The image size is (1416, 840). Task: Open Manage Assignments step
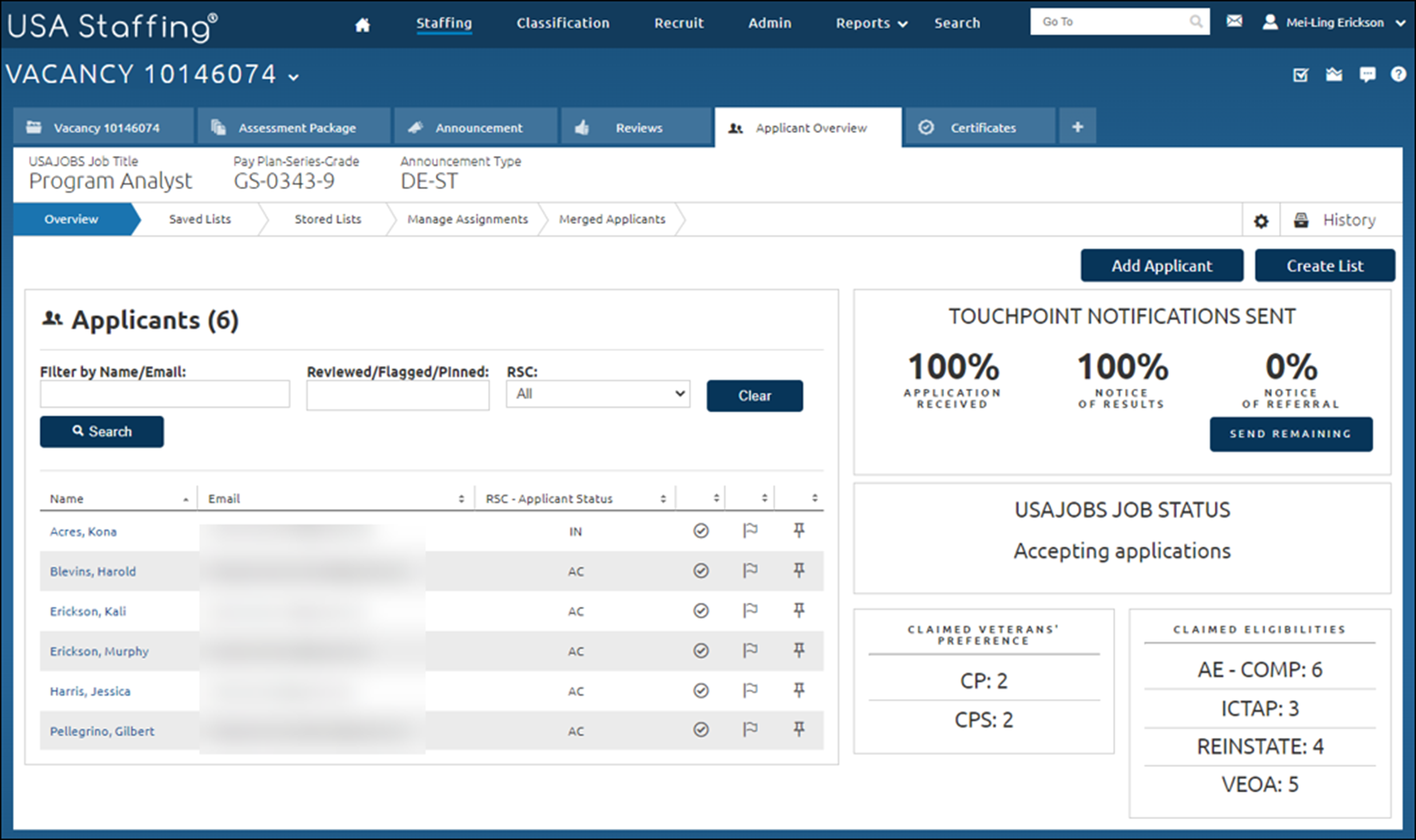coord(467,219)
